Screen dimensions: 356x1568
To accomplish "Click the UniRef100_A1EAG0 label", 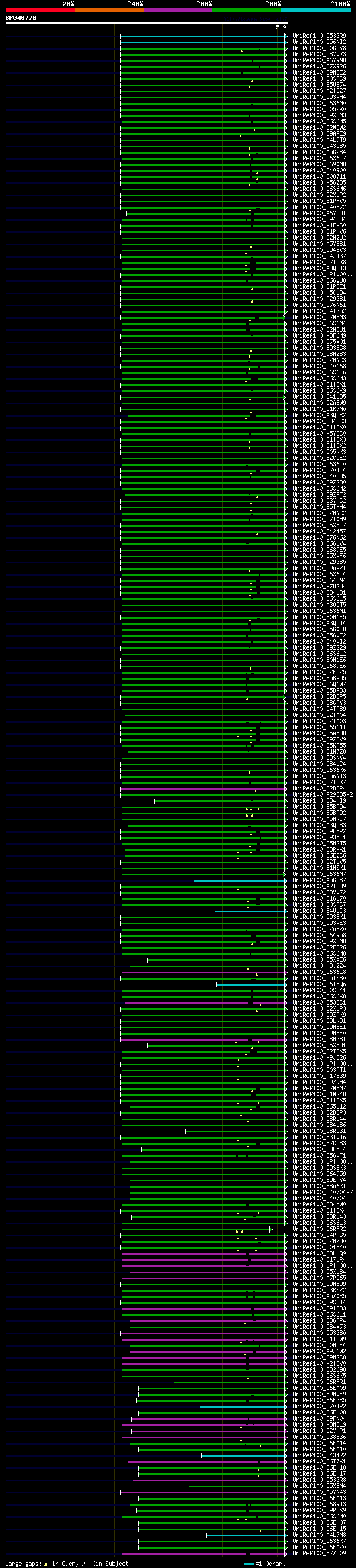I will (x=319, y=226).
